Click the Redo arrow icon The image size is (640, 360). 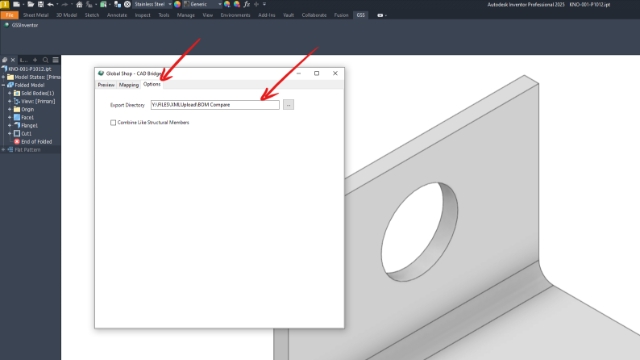pyautogui.click(x=64, y=4)
